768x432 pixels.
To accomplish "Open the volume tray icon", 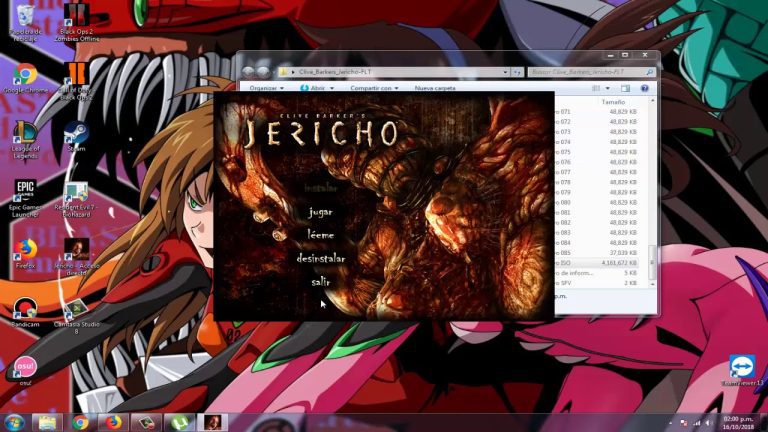I will [x=708, y=423].
